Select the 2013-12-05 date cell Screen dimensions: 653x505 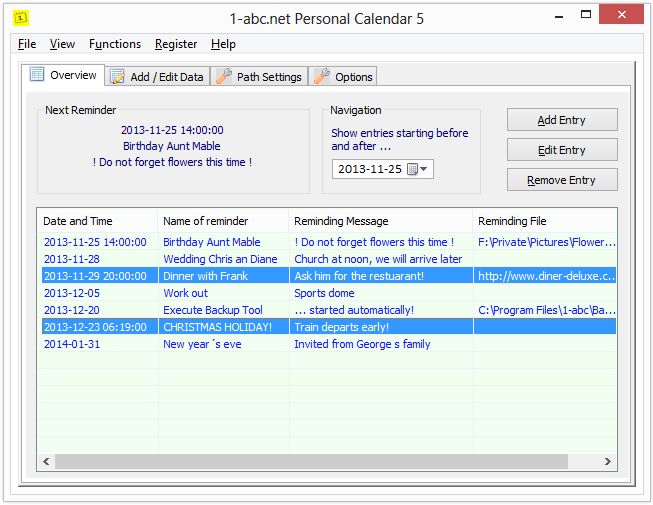(72, 293)
